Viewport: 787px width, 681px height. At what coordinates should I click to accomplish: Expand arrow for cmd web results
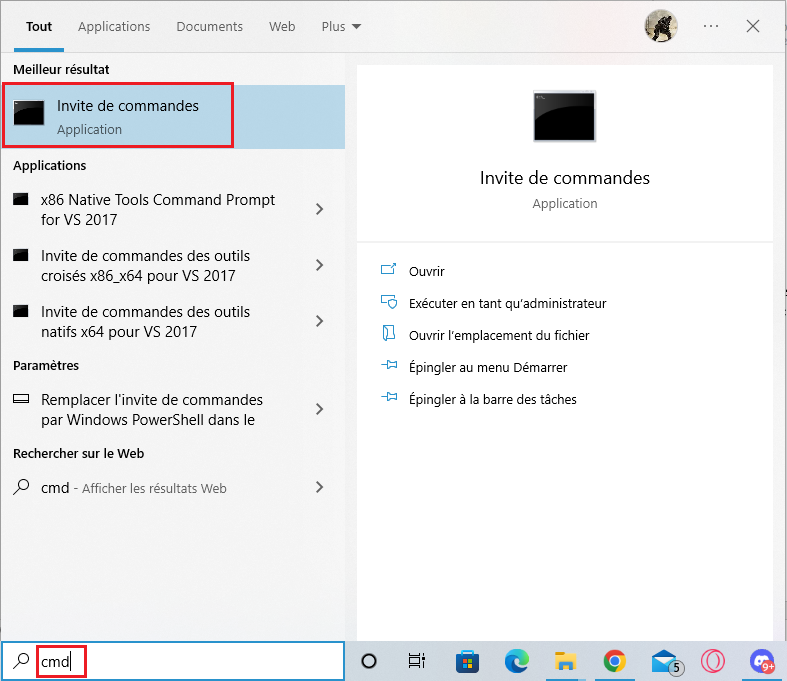(x=319, y=487)
